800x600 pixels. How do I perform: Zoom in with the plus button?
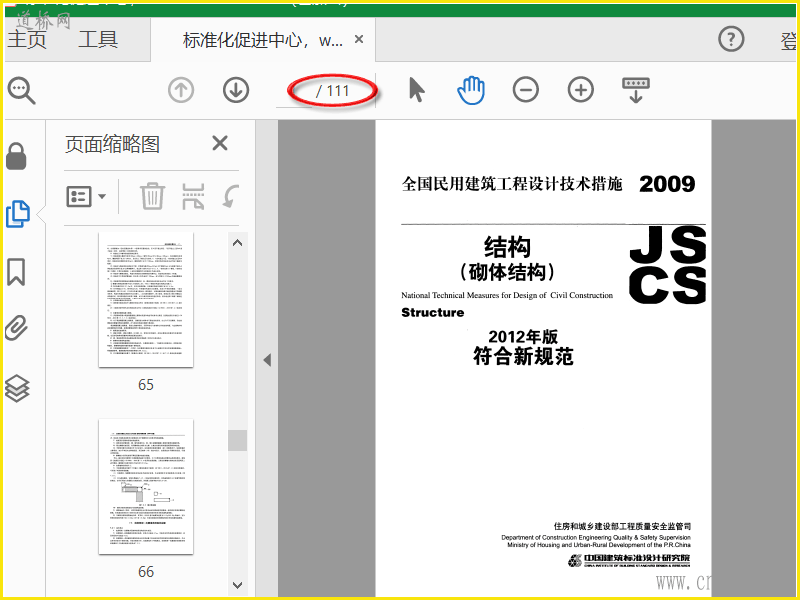coord(581,90)
